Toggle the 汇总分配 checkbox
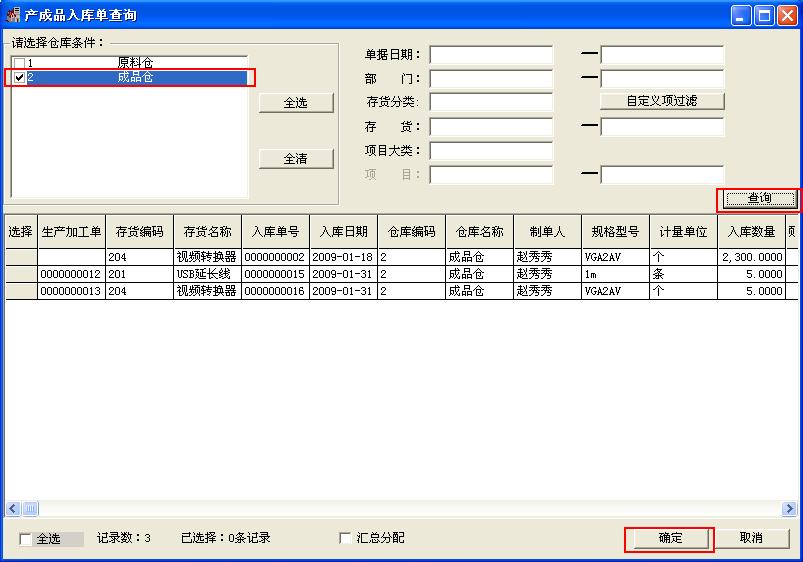This screenshot has height=562, width=803. pyautogui.click(x=345, y=537)
